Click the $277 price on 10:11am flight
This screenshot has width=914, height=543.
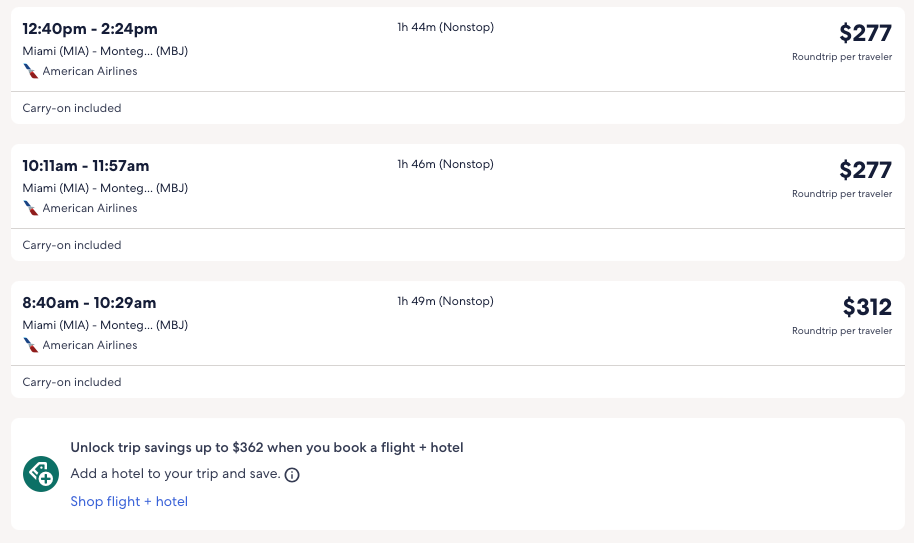[865, 170]
